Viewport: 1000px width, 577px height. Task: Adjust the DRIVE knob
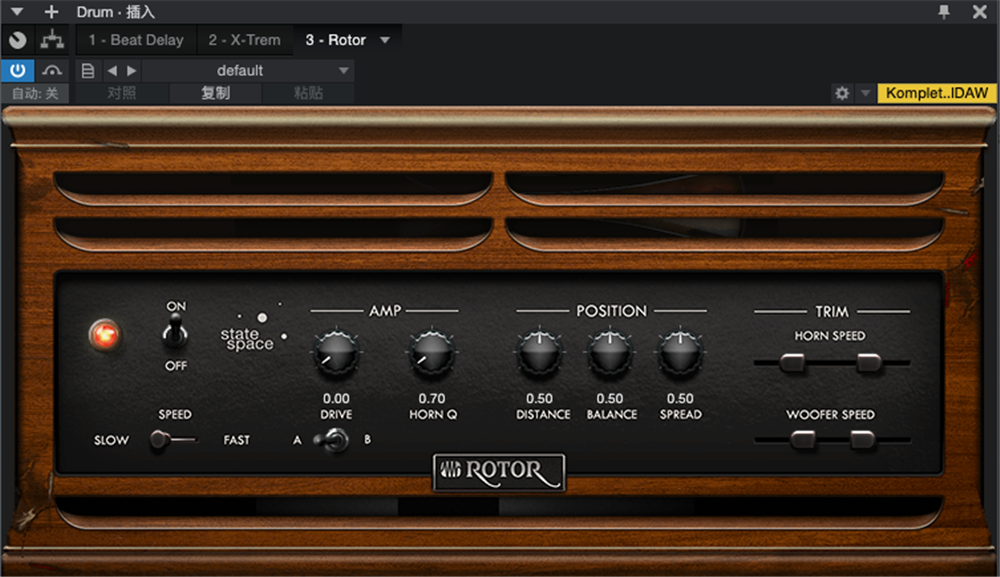pyautogui.click(x=336, y=353)
